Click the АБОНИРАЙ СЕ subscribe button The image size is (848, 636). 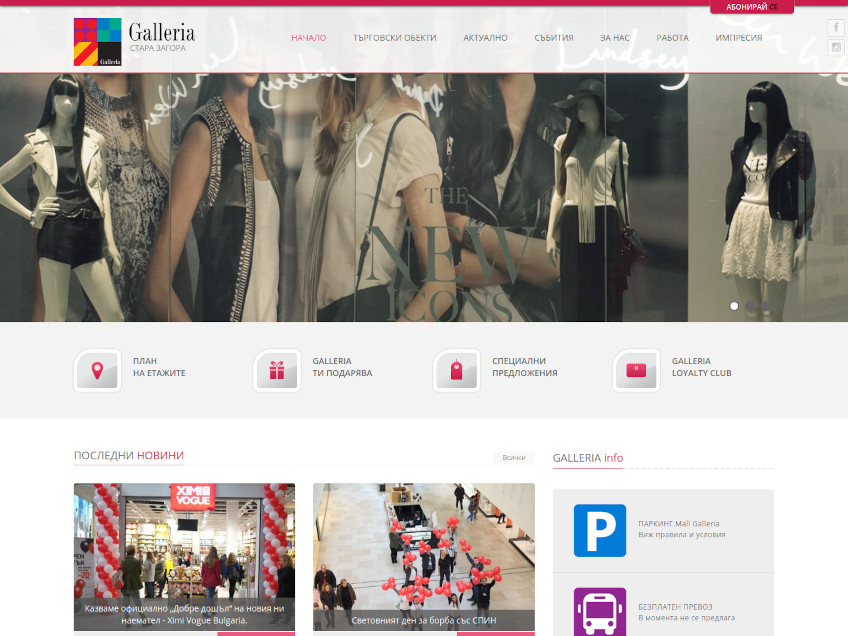point(752,7)
